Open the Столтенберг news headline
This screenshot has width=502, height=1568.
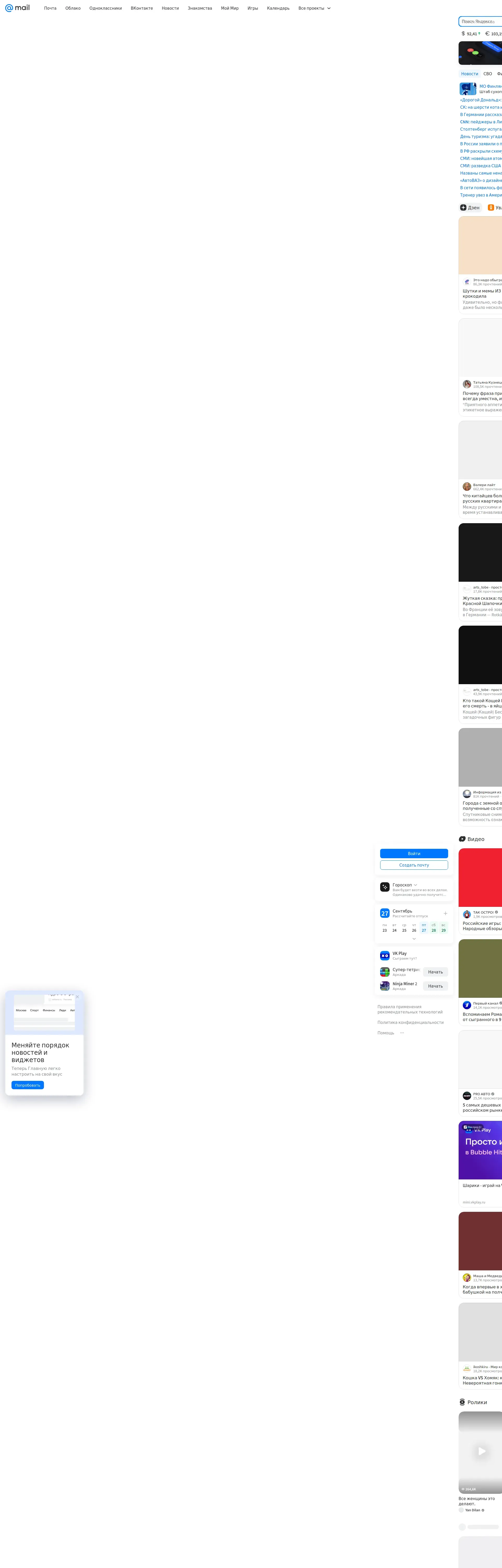(481, 129)
